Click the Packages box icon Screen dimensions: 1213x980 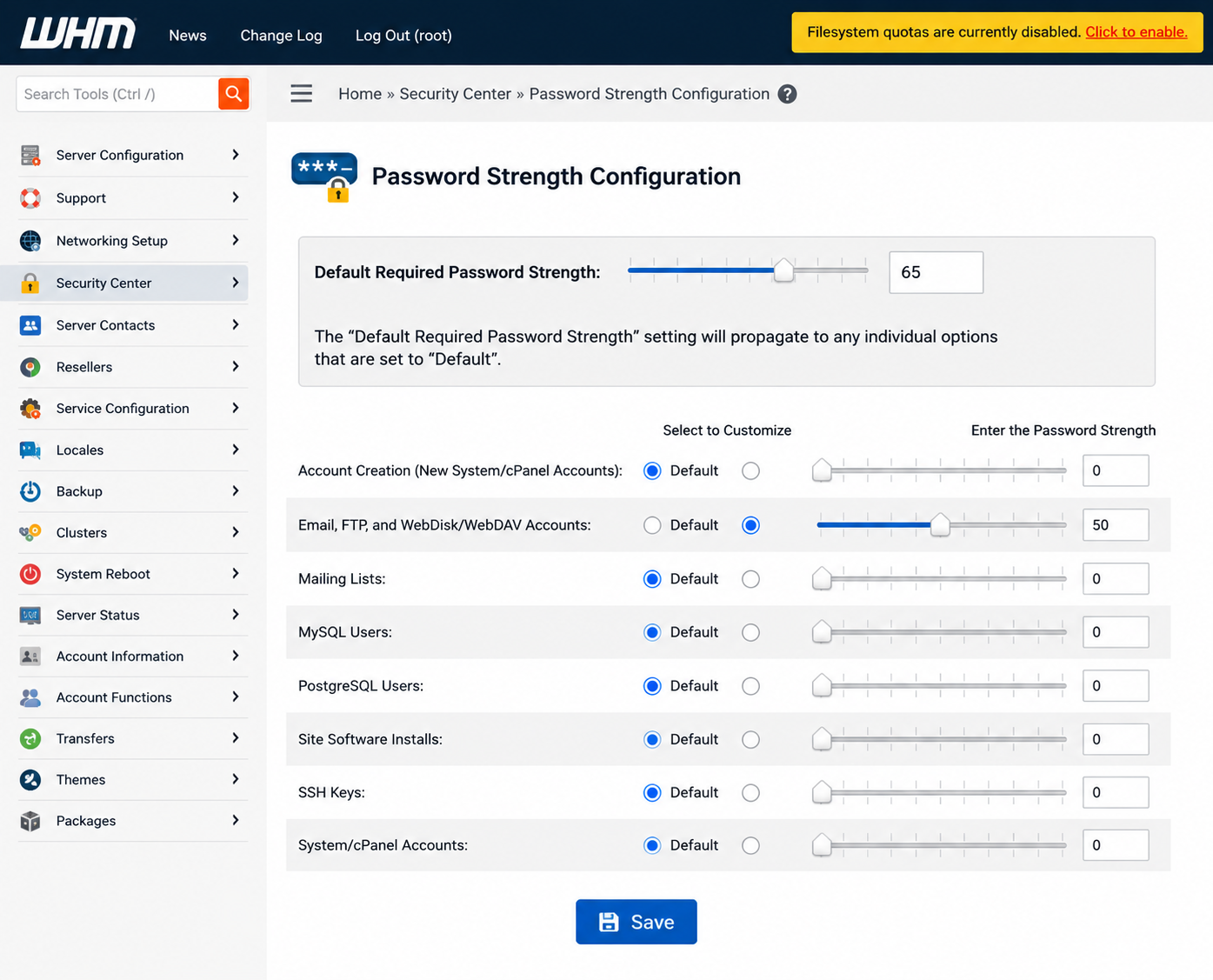(x=30, y=820)
